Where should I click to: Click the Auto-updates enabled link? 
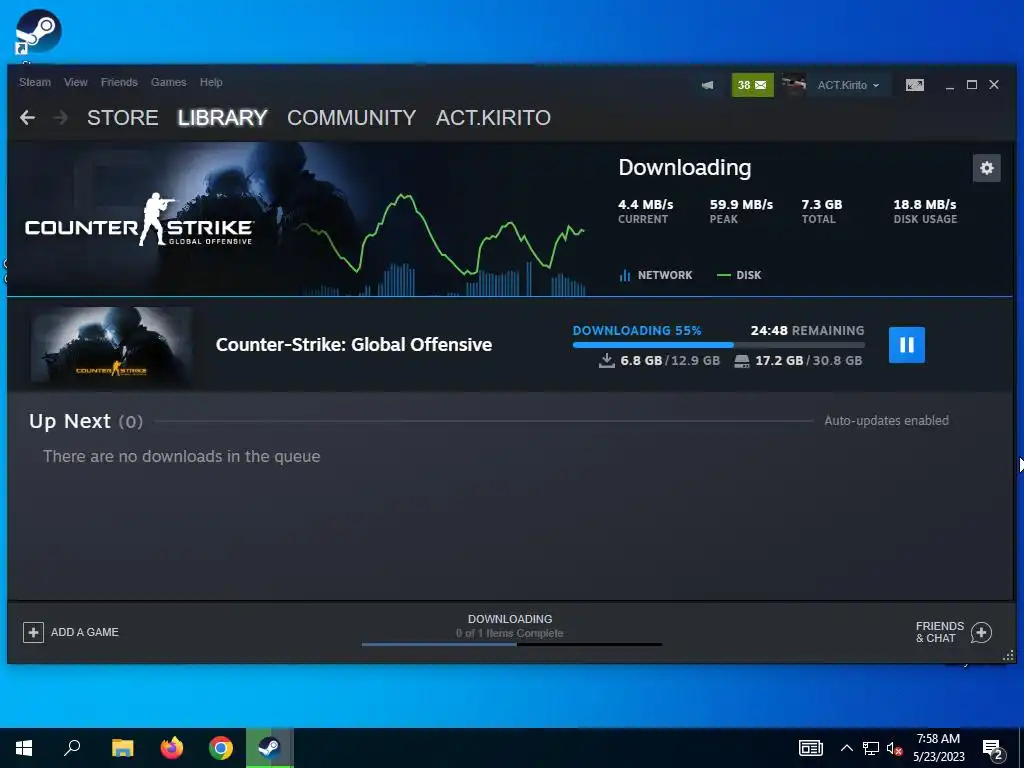886,421
